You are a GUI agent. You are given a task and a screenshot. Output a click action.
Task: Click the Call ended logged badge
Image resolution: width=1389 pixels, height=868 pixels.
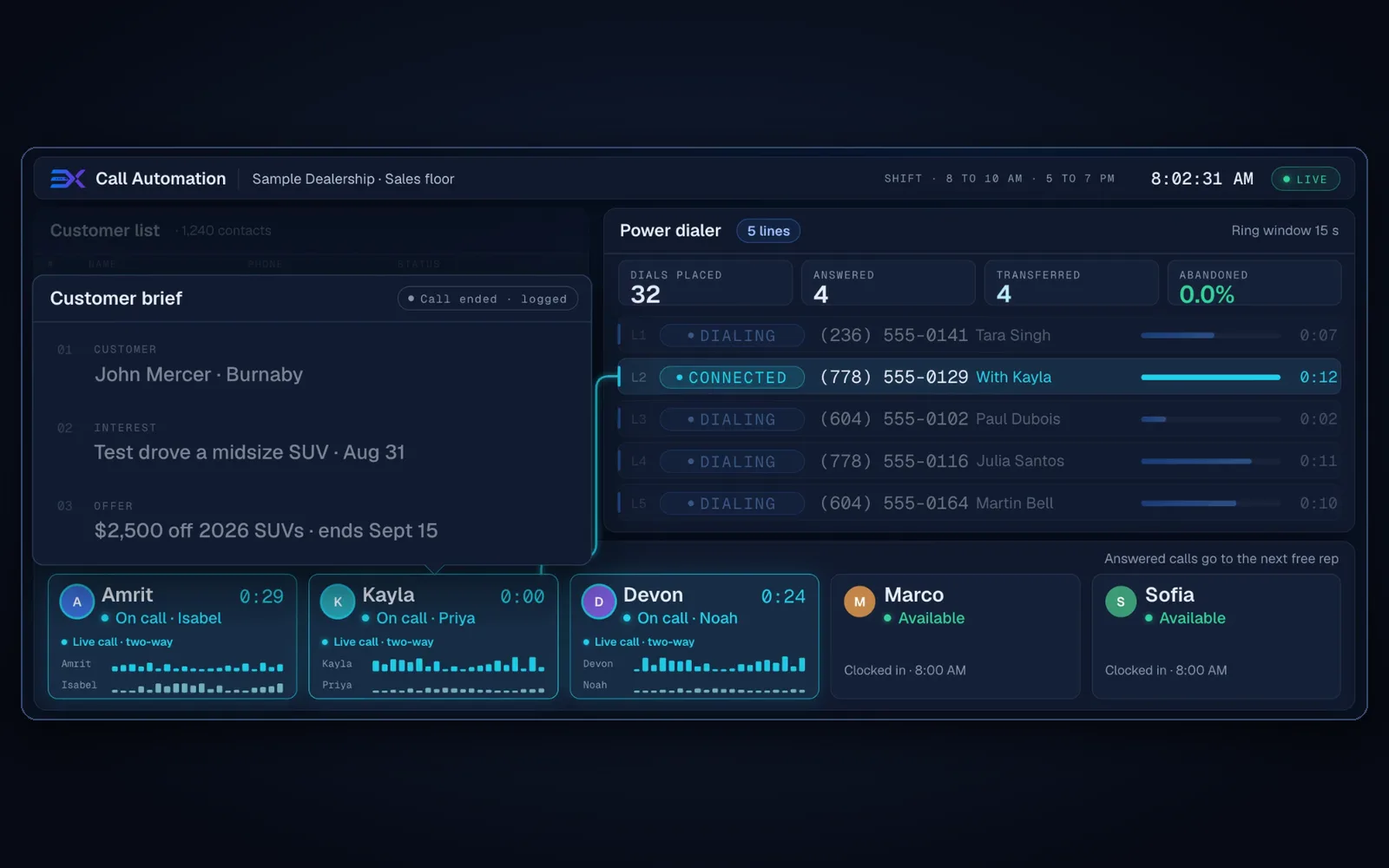click(x=488, y=299)
